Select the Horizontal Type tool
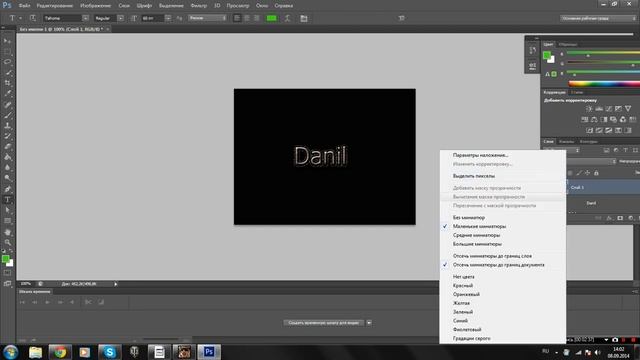The height and width of the screenshot is (360, 640). tap(7, 200)
